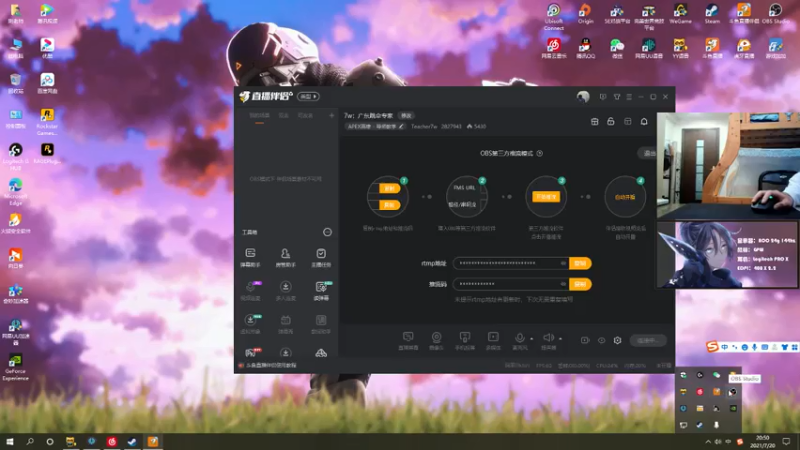The width and height of the screenshot is (800, 450).
Task: Open the Steam desktop shortcut
Action: 712,14
